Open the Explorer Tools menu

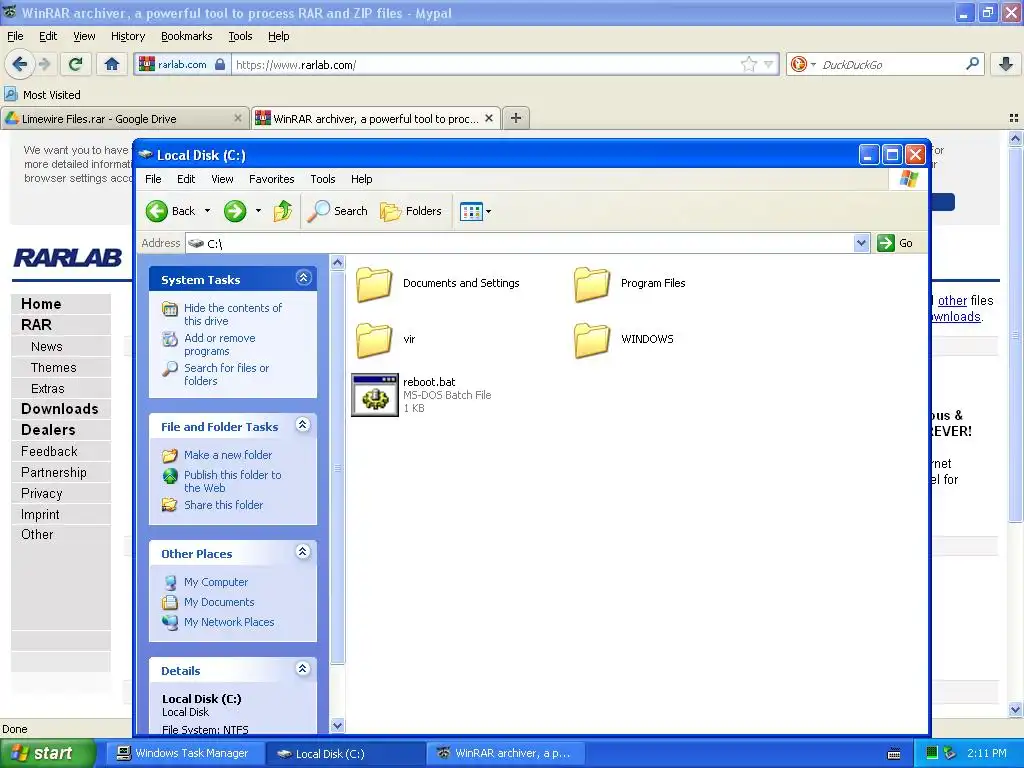pos(323,179)
